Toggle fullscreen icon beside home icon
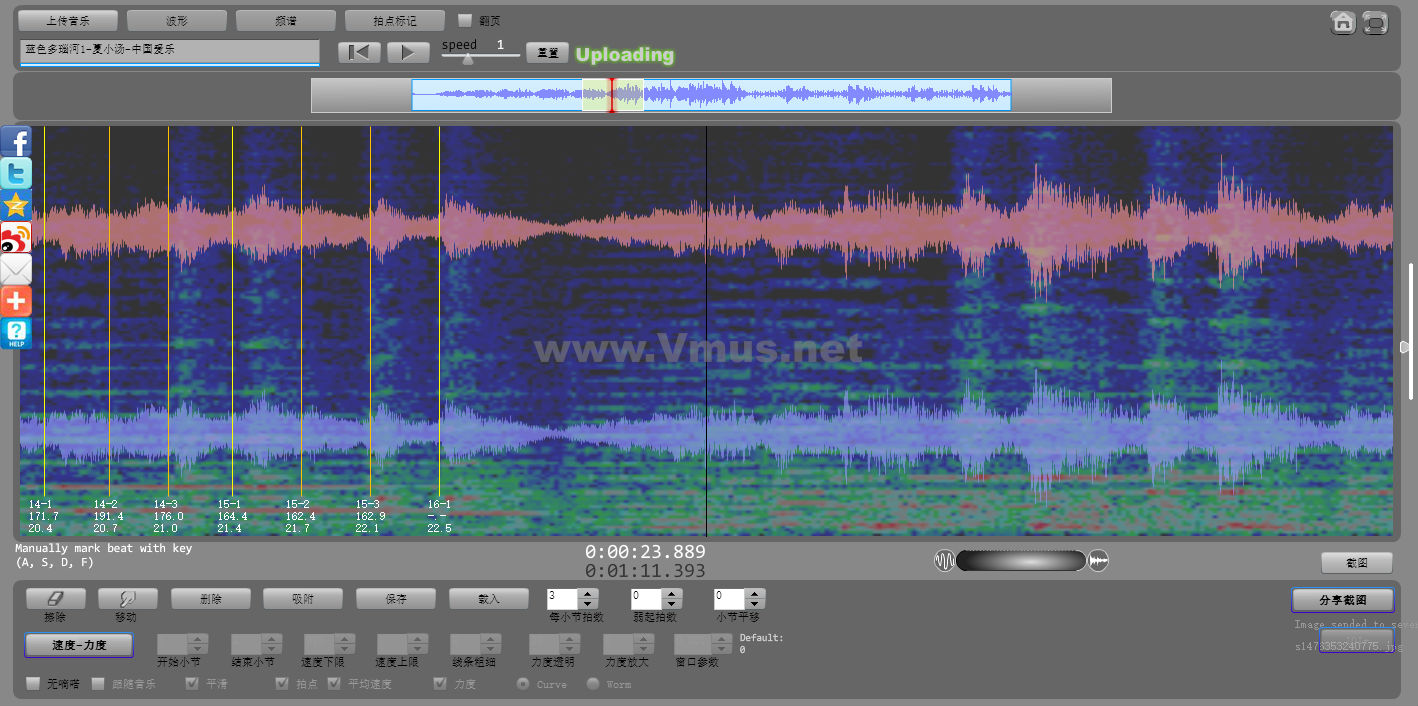Screen dimensions: 1418x706 (1375, 22)
